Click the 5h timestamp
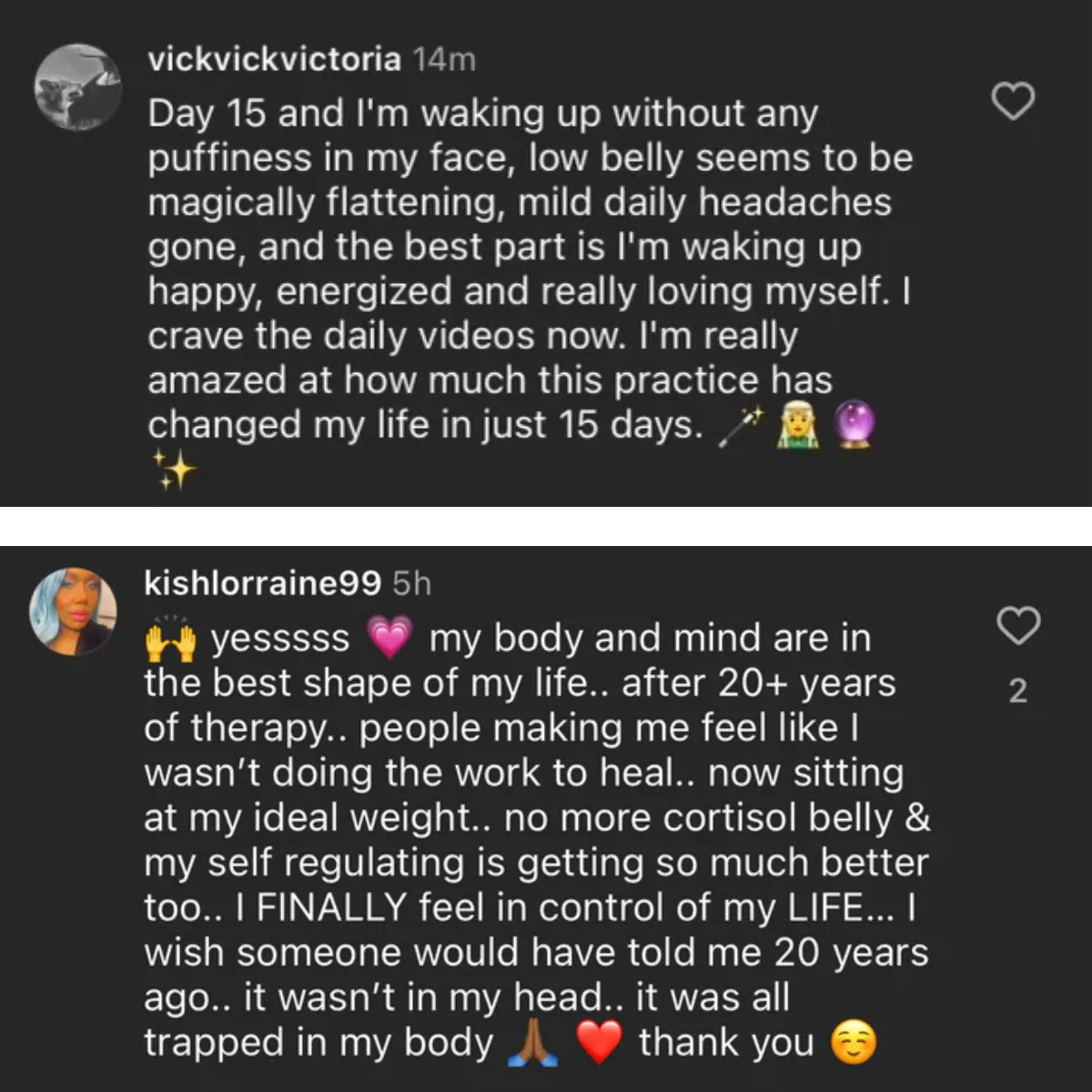 [411, 583]
